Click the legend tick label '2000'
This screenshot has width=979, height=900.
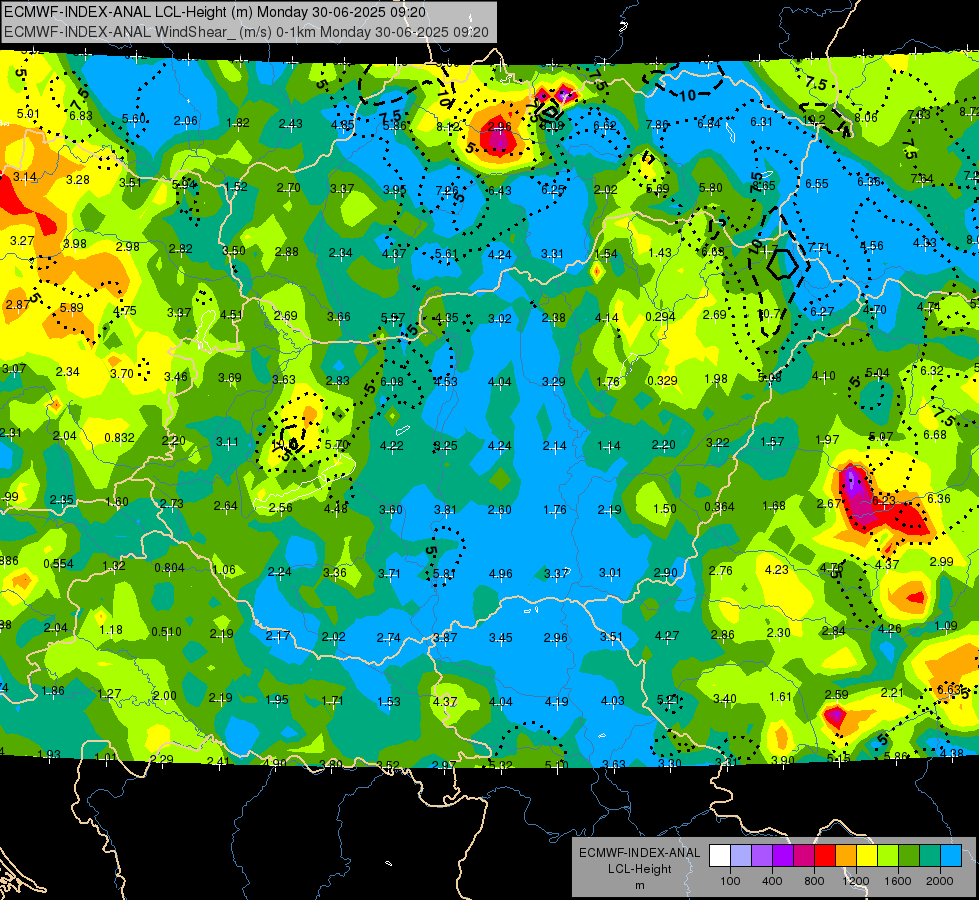tap(940, 881)
